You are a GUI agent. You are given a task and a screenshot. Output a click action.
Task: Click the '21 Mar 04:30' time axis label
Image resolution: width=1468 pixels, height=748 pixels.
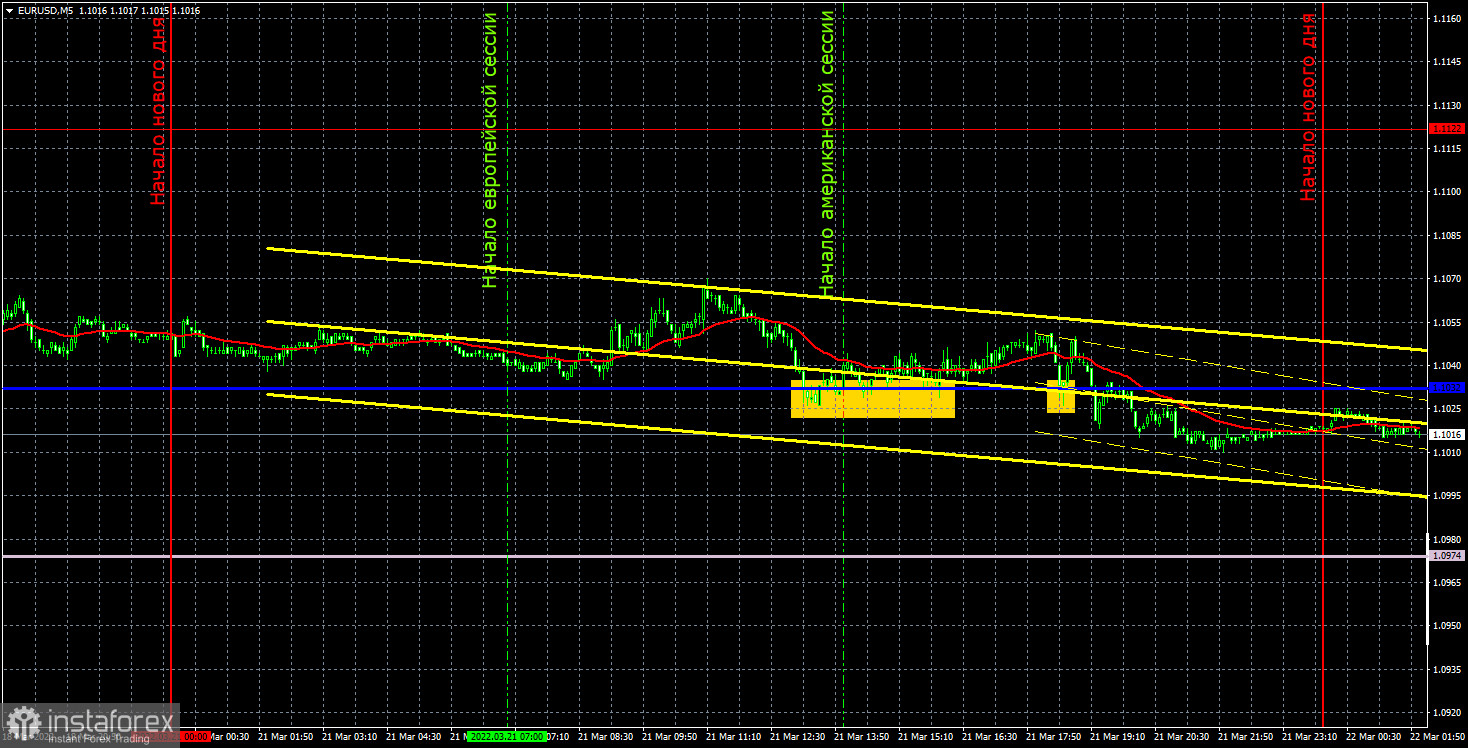(413, 736)
